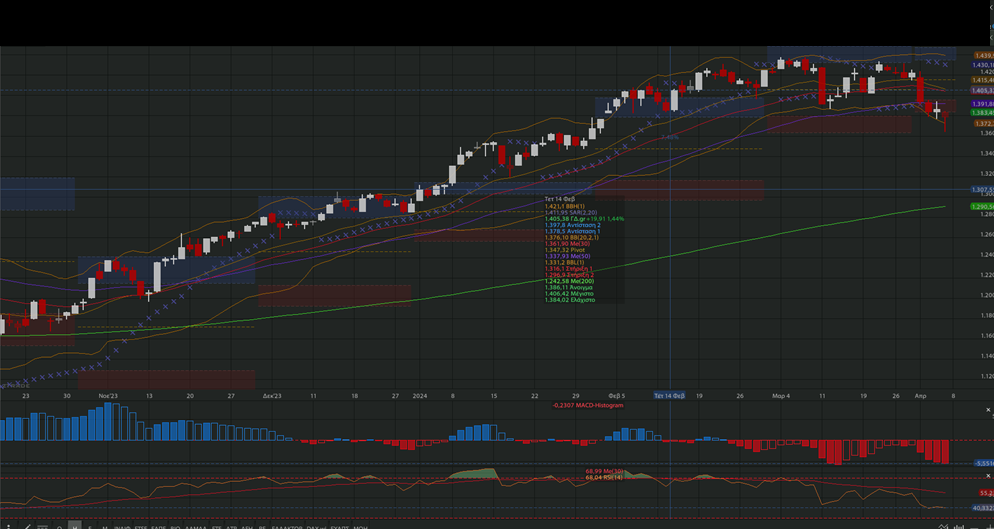Click the '1.242,58 Me(200)' tooltip row

[x=569, y=281]
